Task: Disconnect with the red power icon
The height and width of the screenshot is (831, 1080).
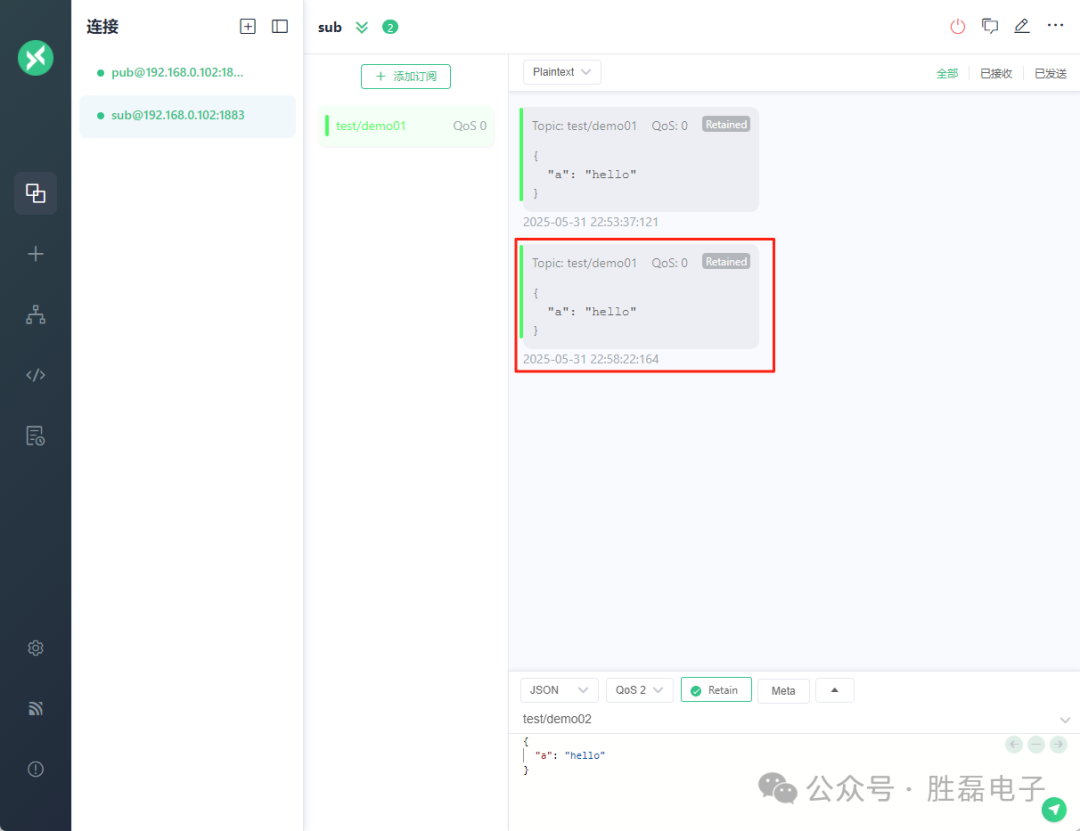Action: pos(957,26)
